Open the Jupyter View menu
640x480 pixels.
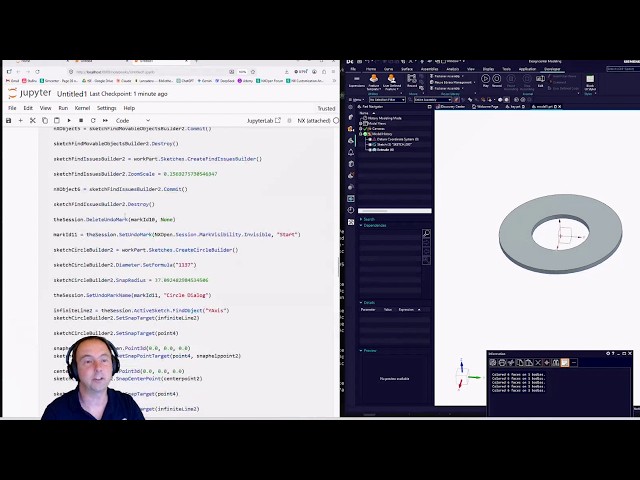click(45, 108)
